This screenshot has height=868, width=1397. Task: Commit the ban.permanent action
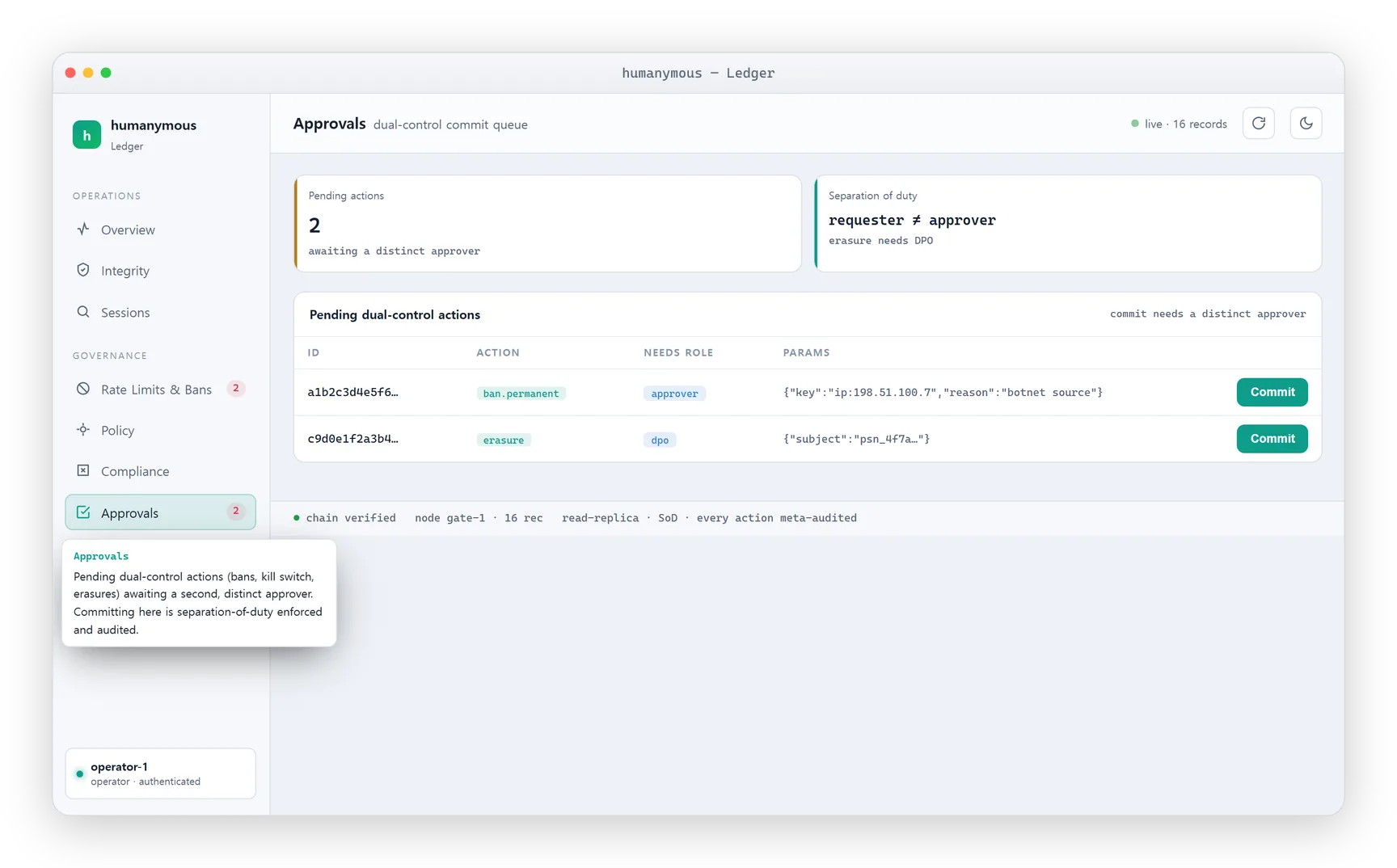pyautogui.click(x=1272, y=392)
